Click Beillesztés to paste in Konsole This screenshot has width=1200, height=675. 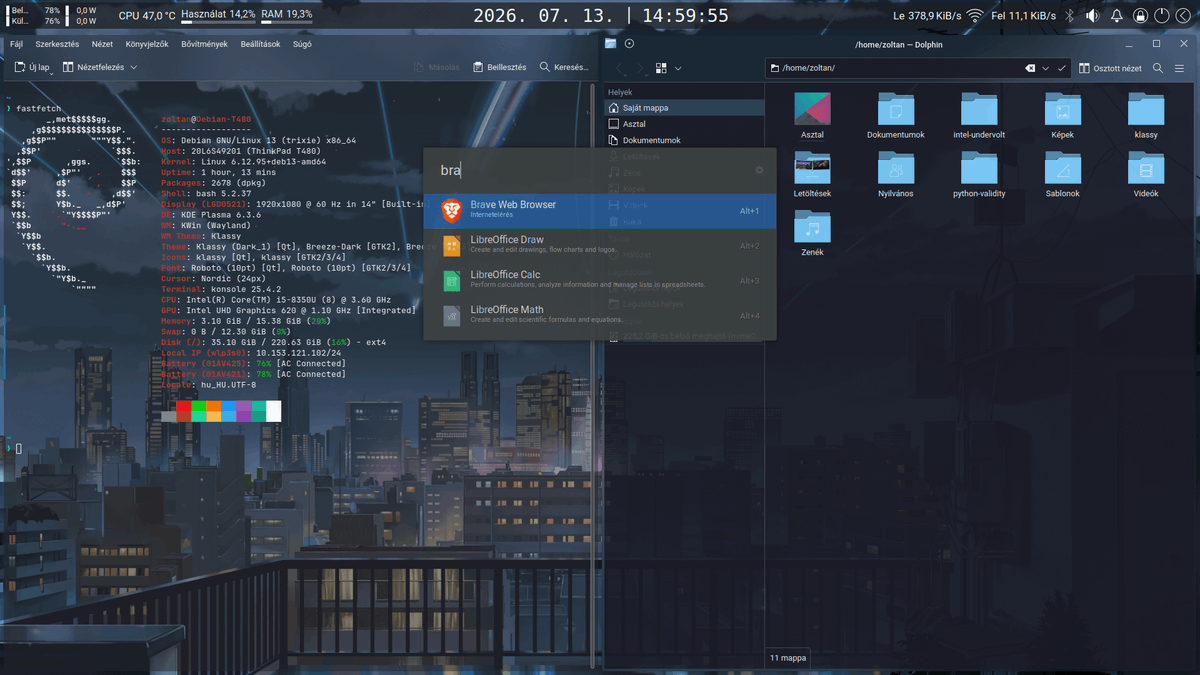point(498,67)
